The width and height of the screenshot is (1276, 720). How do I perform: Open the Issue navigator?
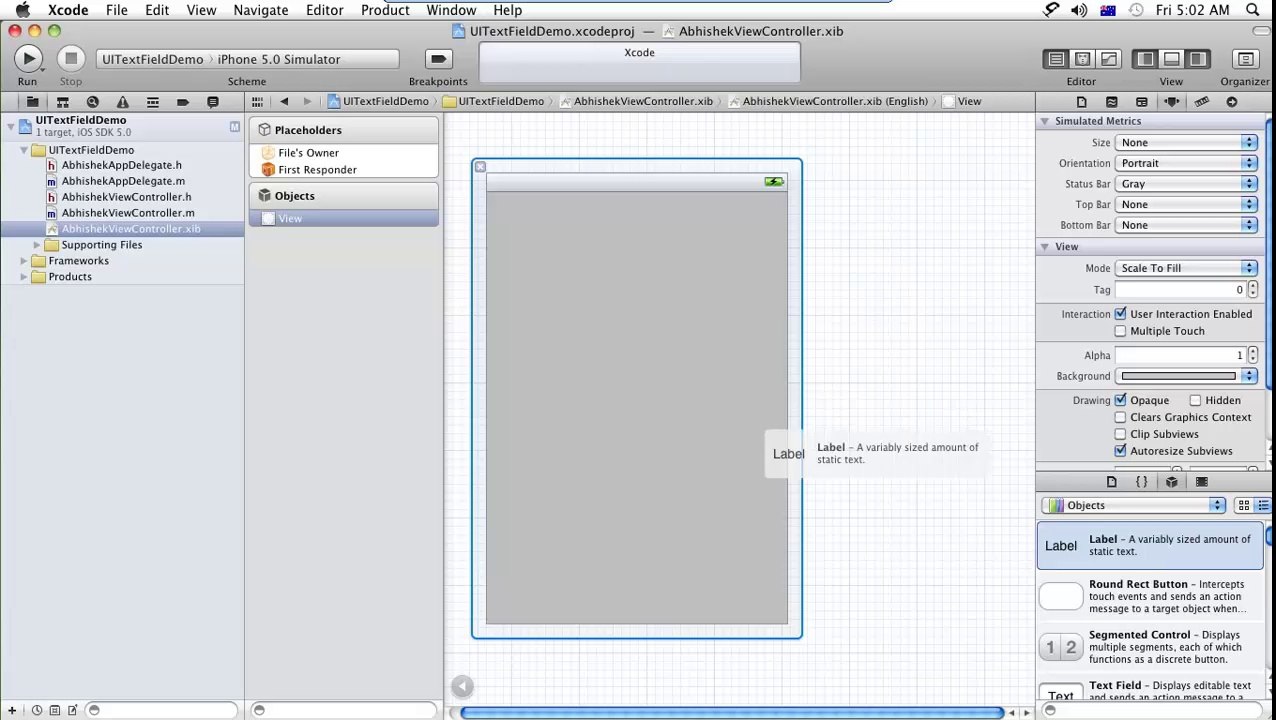pyautogui.click(x=122, y=101)
